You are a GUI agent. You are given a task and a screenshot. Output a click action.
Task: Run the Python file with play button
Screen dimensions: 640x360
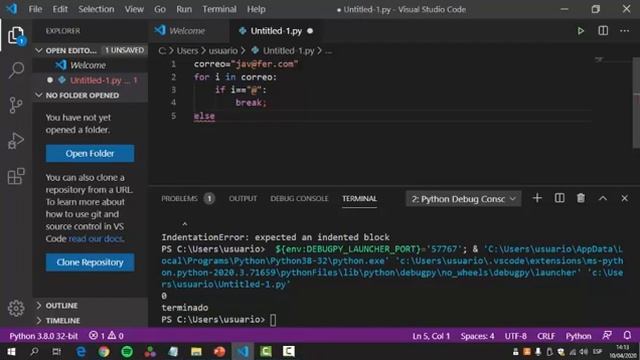[x=580, y=31]
